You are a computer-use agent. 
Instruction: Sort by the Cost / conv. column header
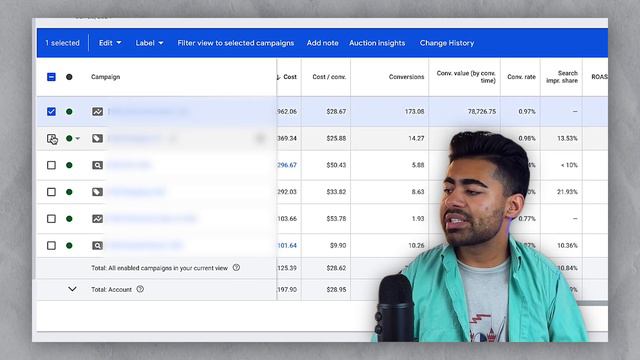tap(329, 77)
